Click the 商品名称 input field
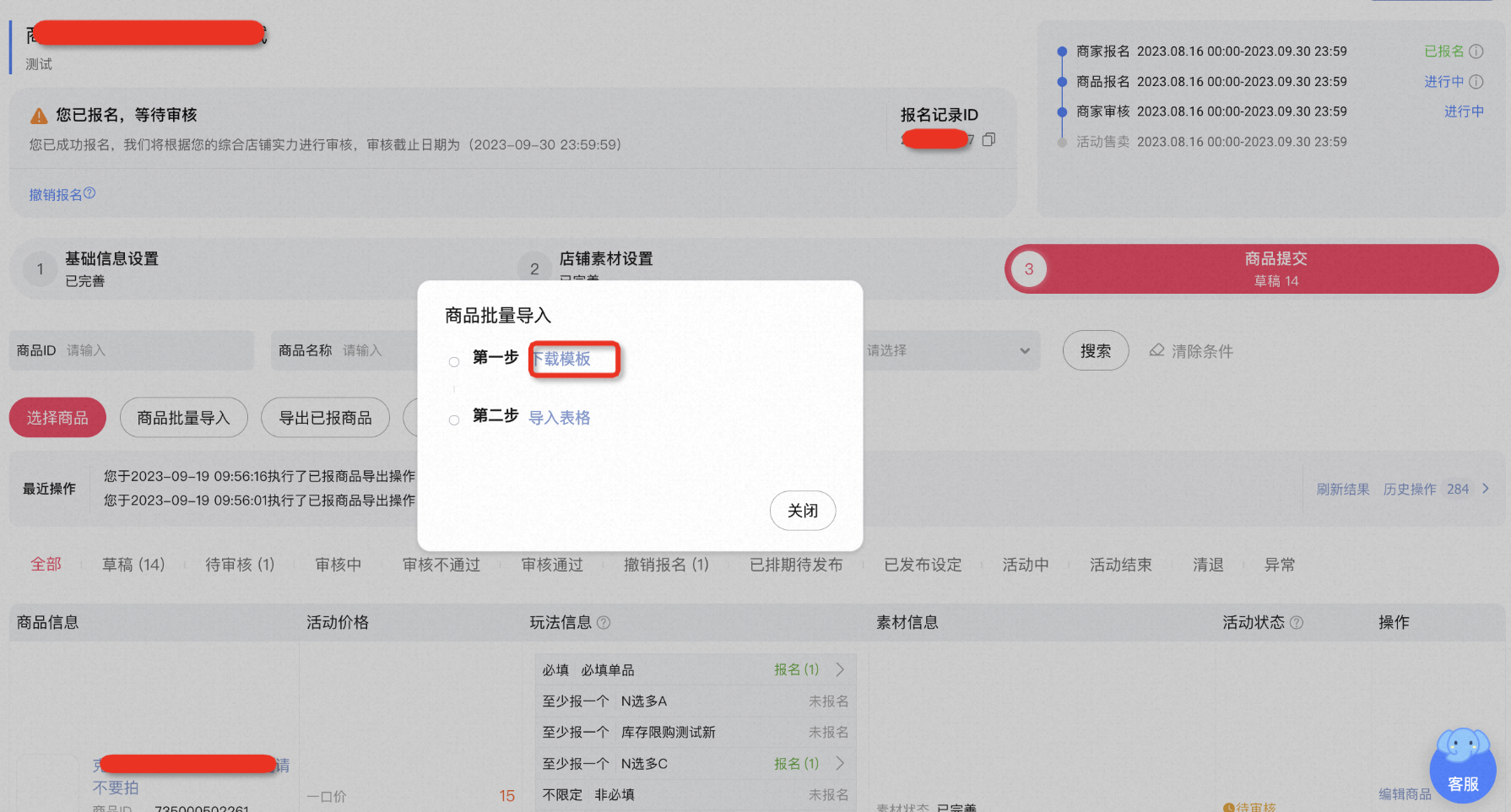This screenshot has width=1511, height=812. pyautogui.click(x=344, y=350)
